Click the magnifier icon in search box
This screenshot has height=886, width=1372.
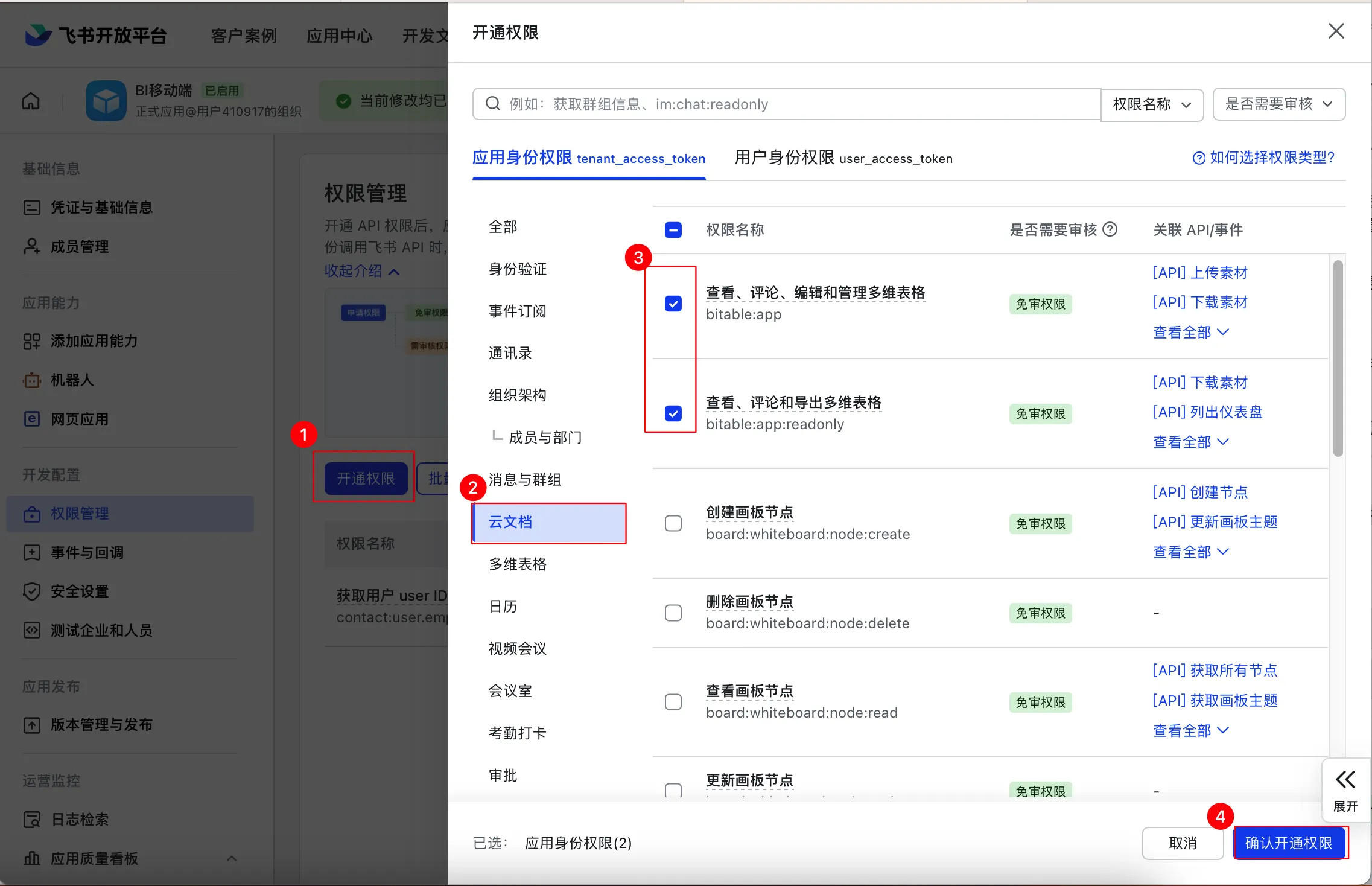(x=493, y=104)
